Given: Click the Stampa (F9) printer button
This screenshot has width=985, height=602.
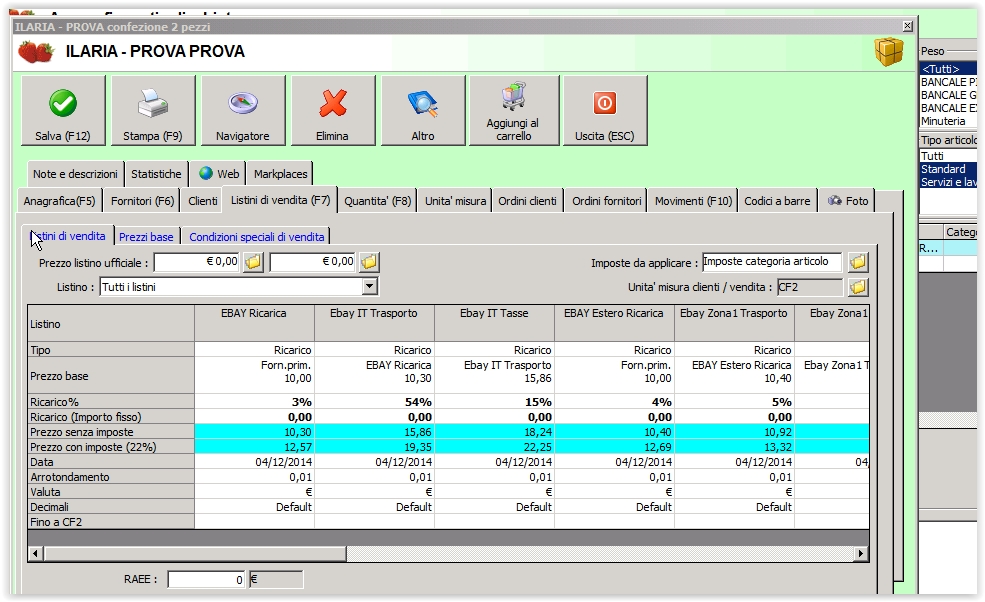Looking at the screenshot, I should pyautogui.click(x=153, y=110).
